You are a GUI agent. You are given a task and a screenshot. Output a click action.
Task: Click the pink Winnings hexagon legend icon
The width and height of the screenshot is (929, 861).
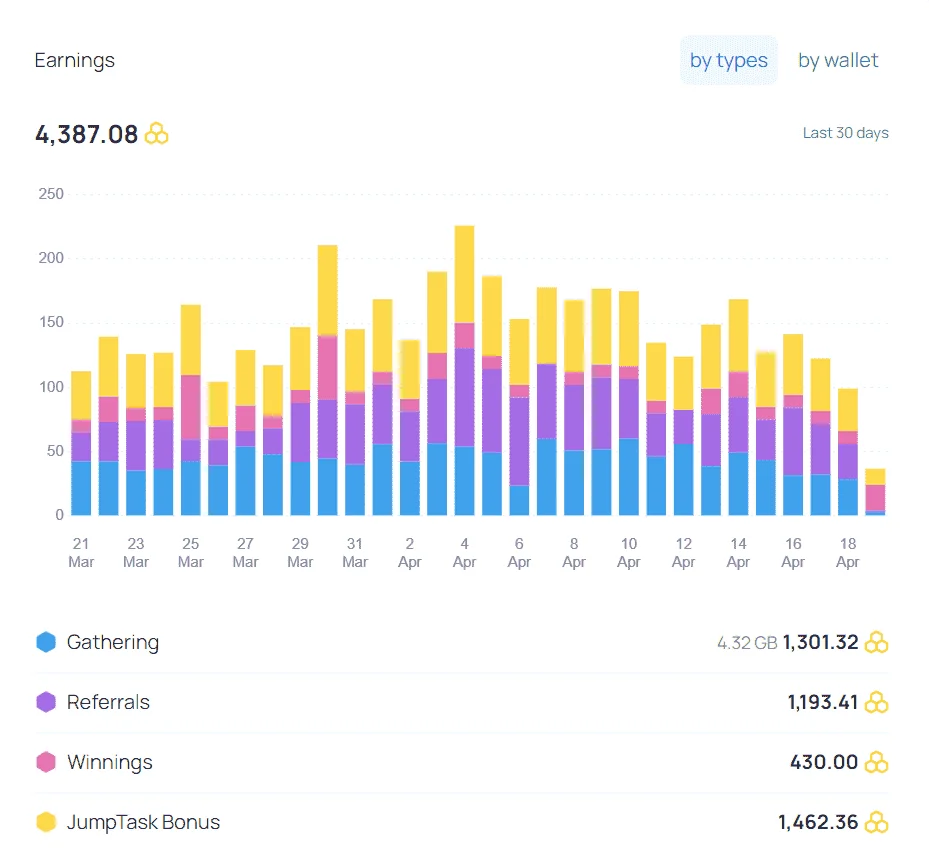(x=46, y=761)
